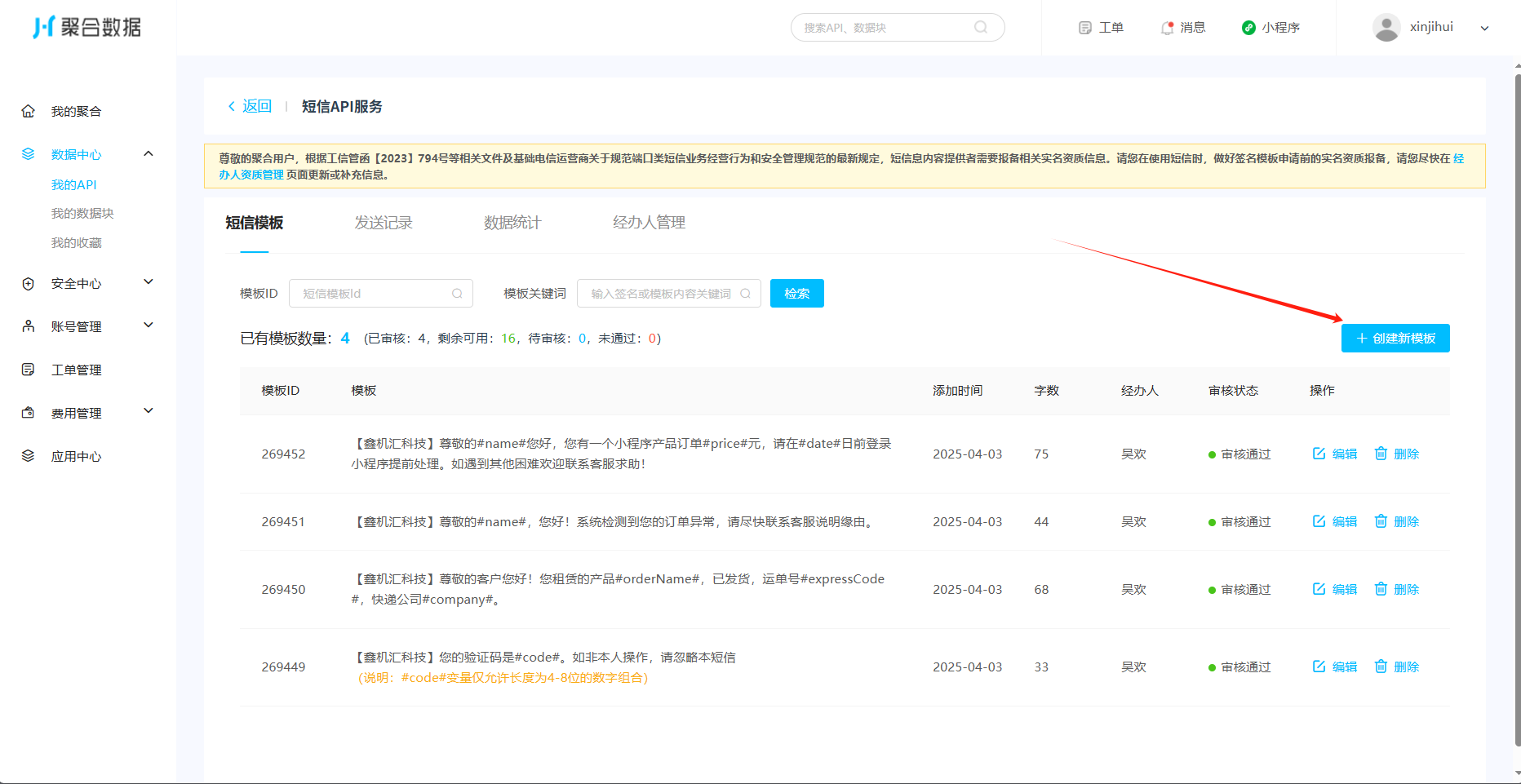Expand the 账号管理 menu chevron
This screenshot has width=1521, height=784.
tap(149, 325)
